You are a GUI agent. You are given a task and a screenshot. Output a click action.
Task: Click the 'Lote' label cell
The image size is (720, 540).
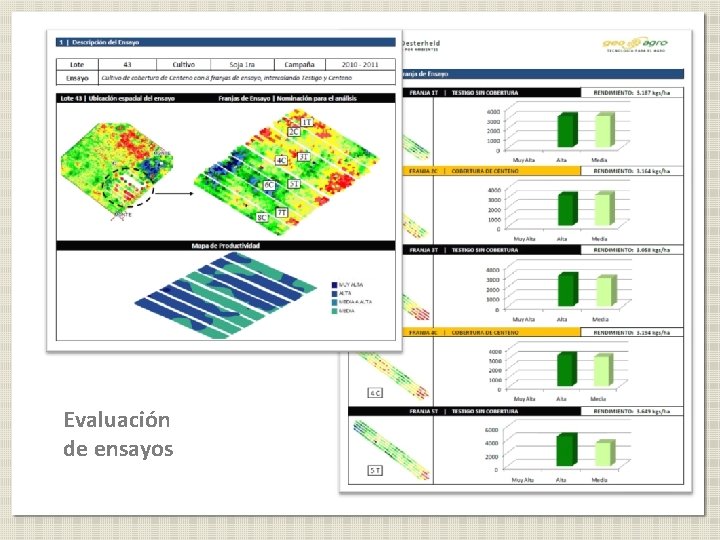tap(77, 64)
